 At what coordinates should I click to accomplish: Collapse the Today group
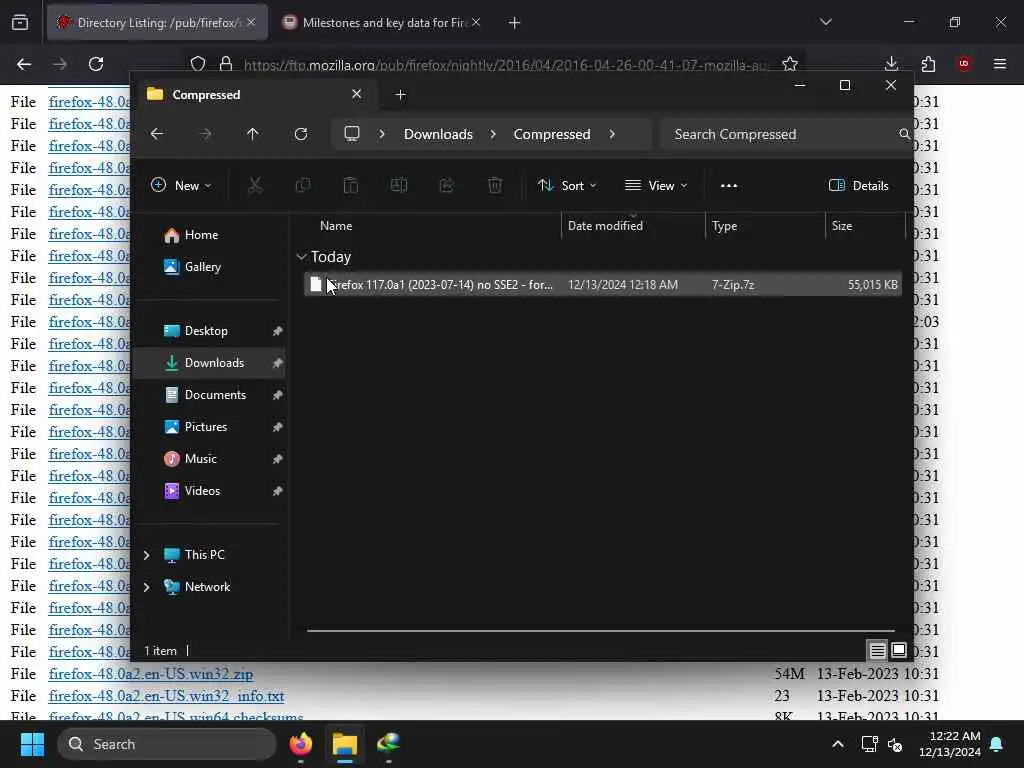[x=301, y=257]
